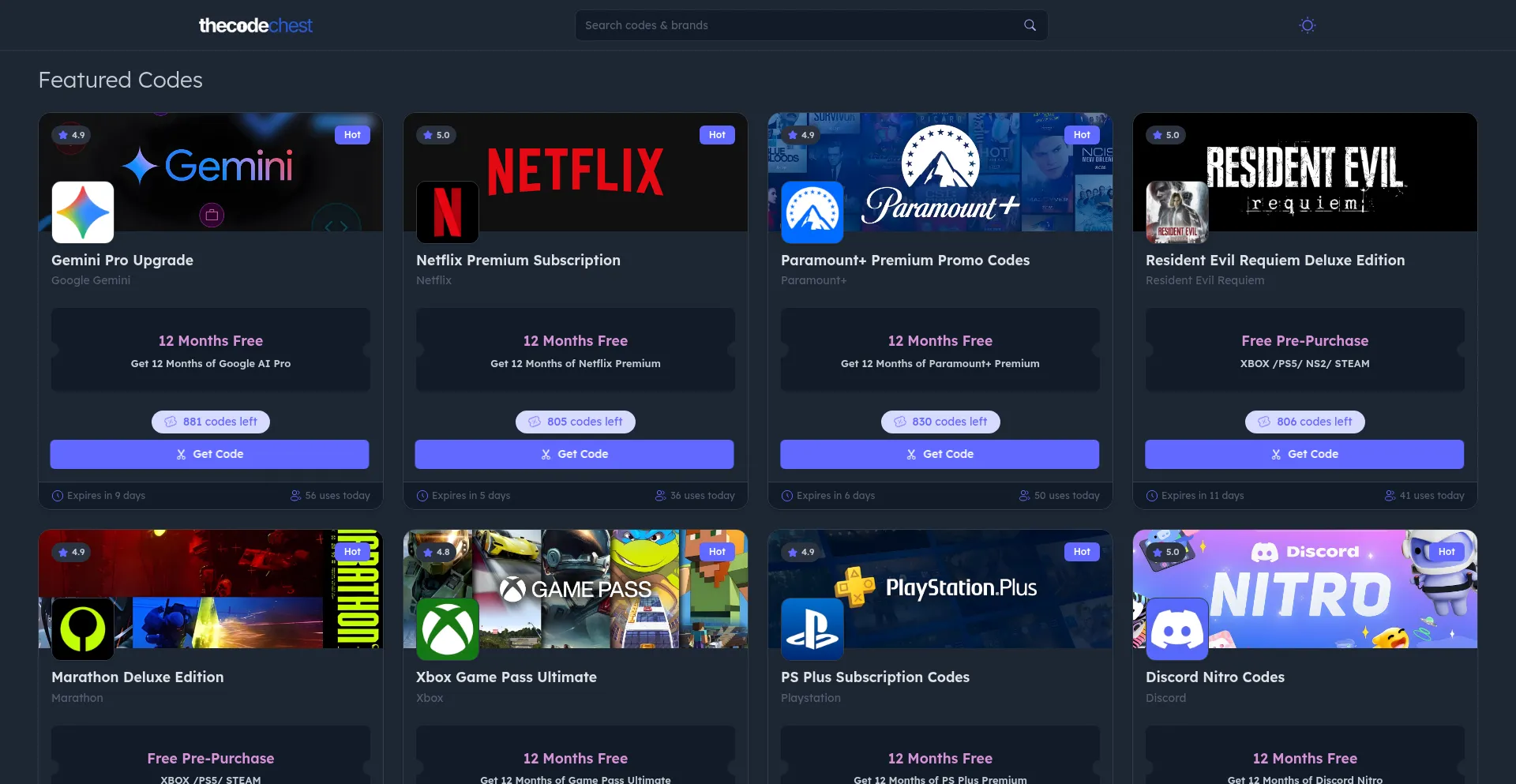The height and width of the screenshot is (784, 1516).
Task: Click '50 uses today' text
Action: (x=1067, y=496)
